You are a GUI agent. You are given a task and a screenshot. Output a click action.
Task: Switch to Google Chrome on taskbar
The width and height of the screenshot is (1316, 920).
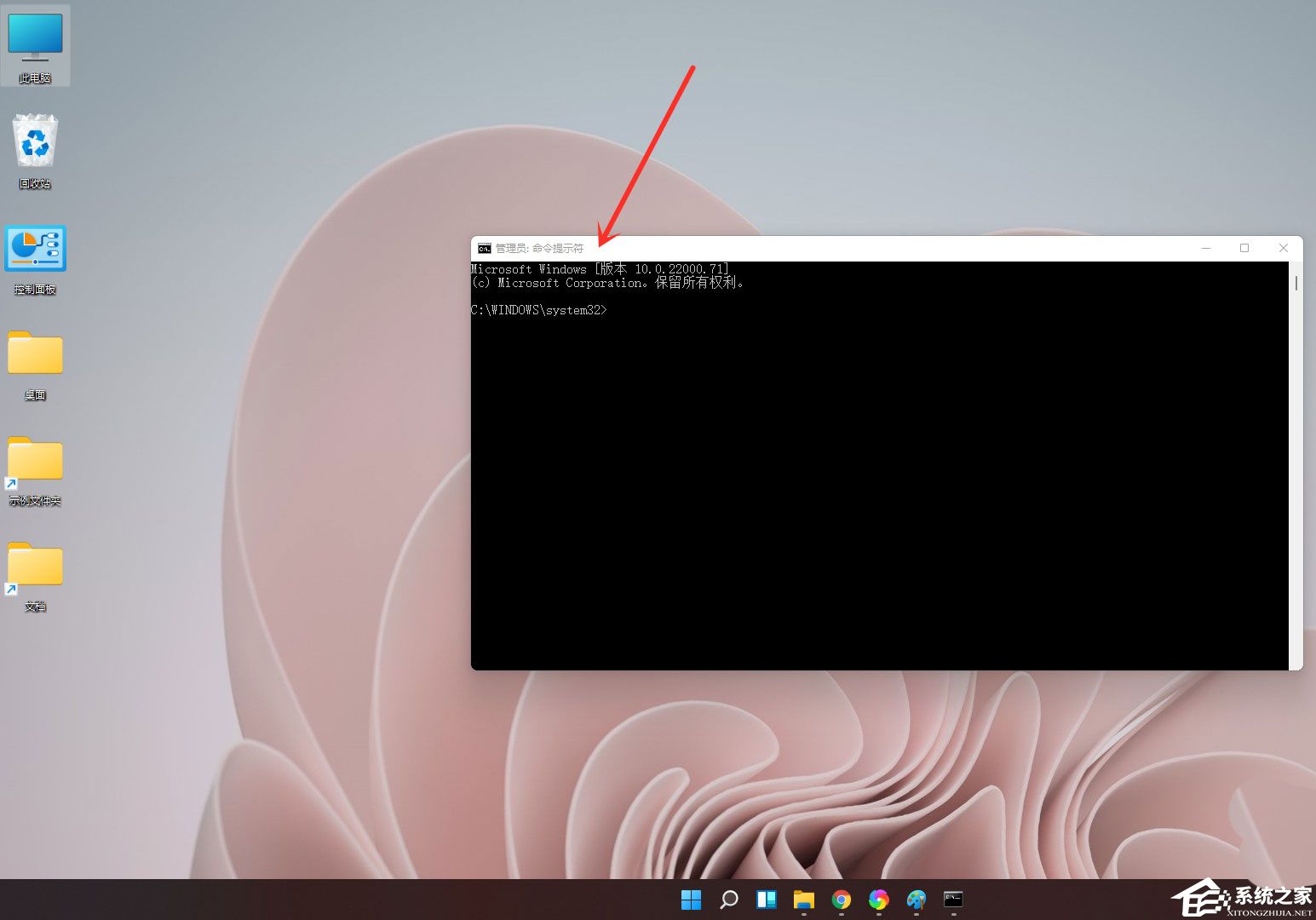[x=842, y=900]
